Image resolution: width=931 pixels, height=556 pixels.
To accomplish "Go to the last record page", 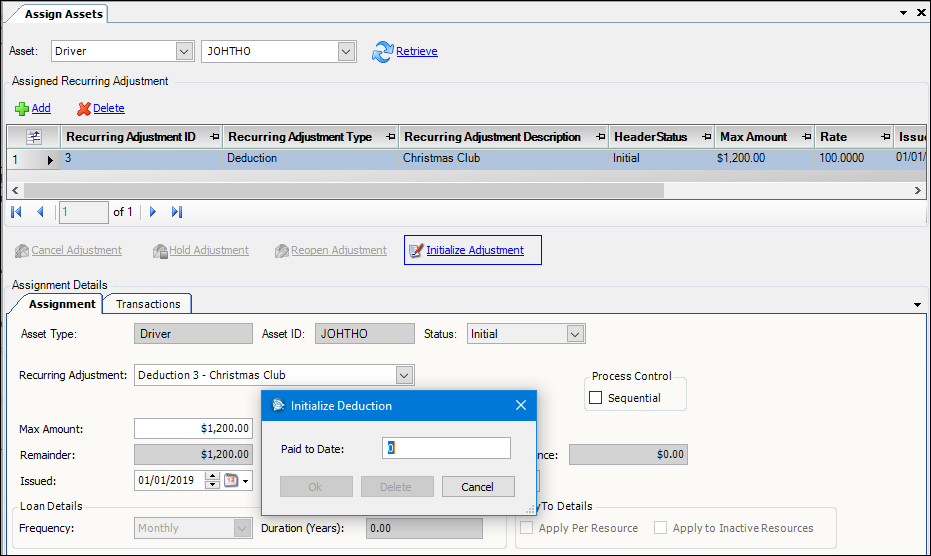I will click(x=177, y=212).
